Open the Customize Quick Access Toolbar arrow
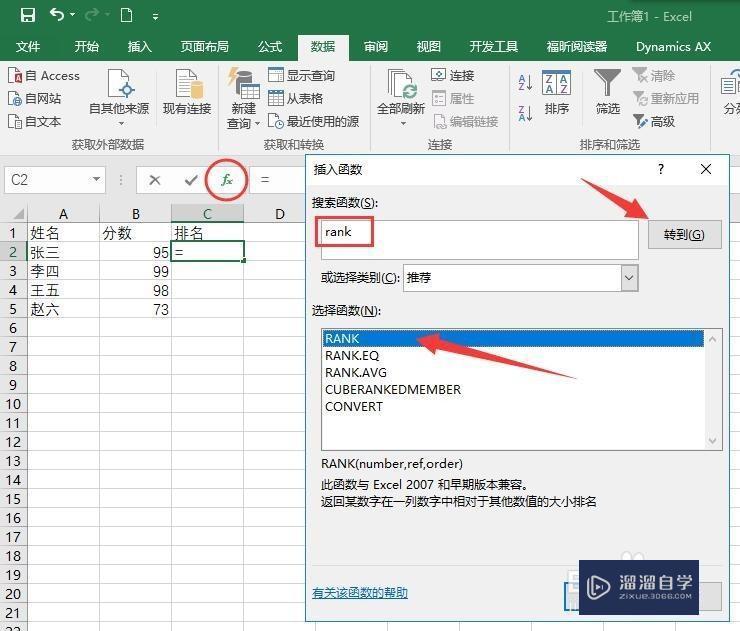 155,17
